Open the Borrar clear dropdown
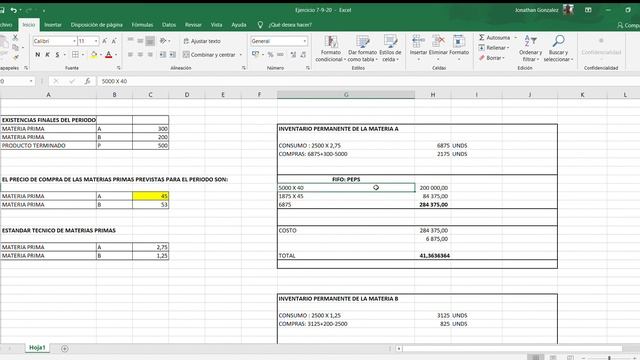Viewport: 640px width, 360px height. pos(492,58)
